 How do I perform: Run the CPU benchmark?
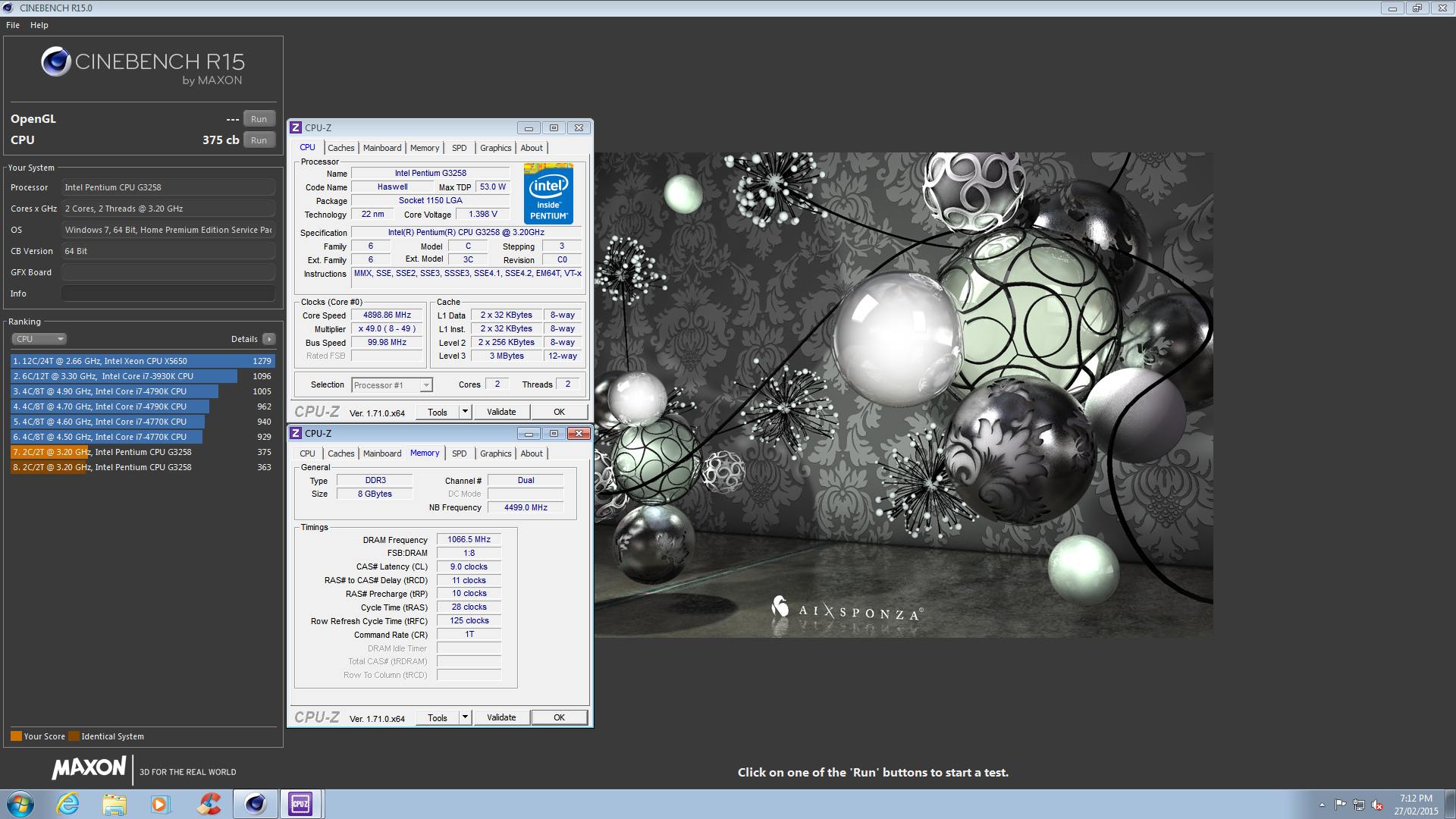(x=259, y=140)
